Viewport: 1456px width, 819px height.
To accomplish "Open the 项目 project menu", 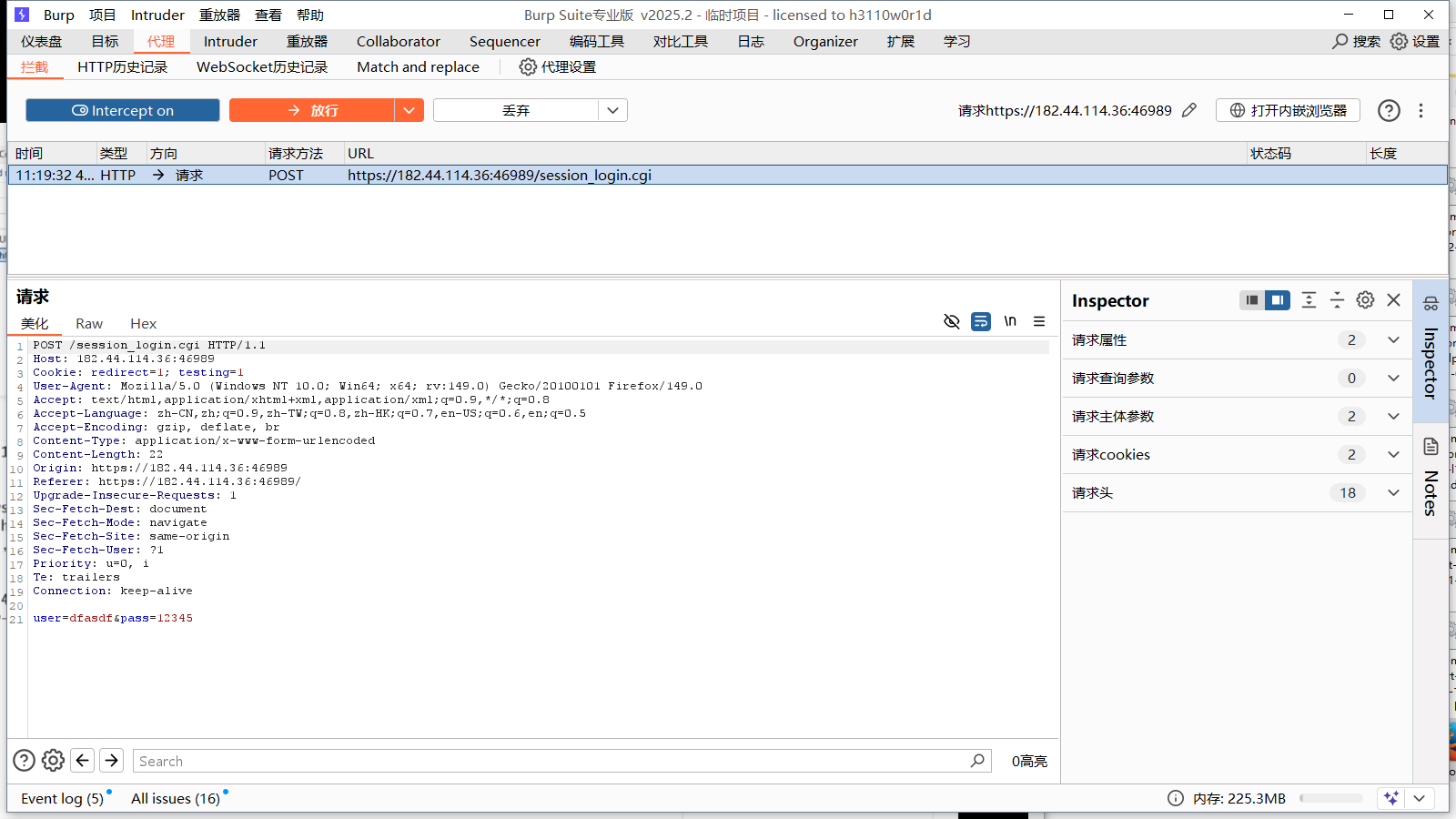I will [103, 15].
